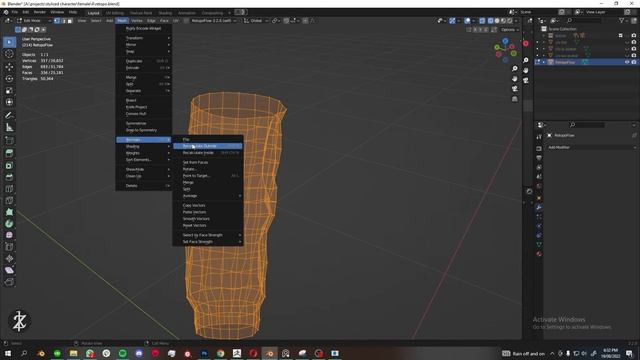Screen dimensions: 640x360
Task: Select the Move tool in toolbar
Action: pos(9,67)
